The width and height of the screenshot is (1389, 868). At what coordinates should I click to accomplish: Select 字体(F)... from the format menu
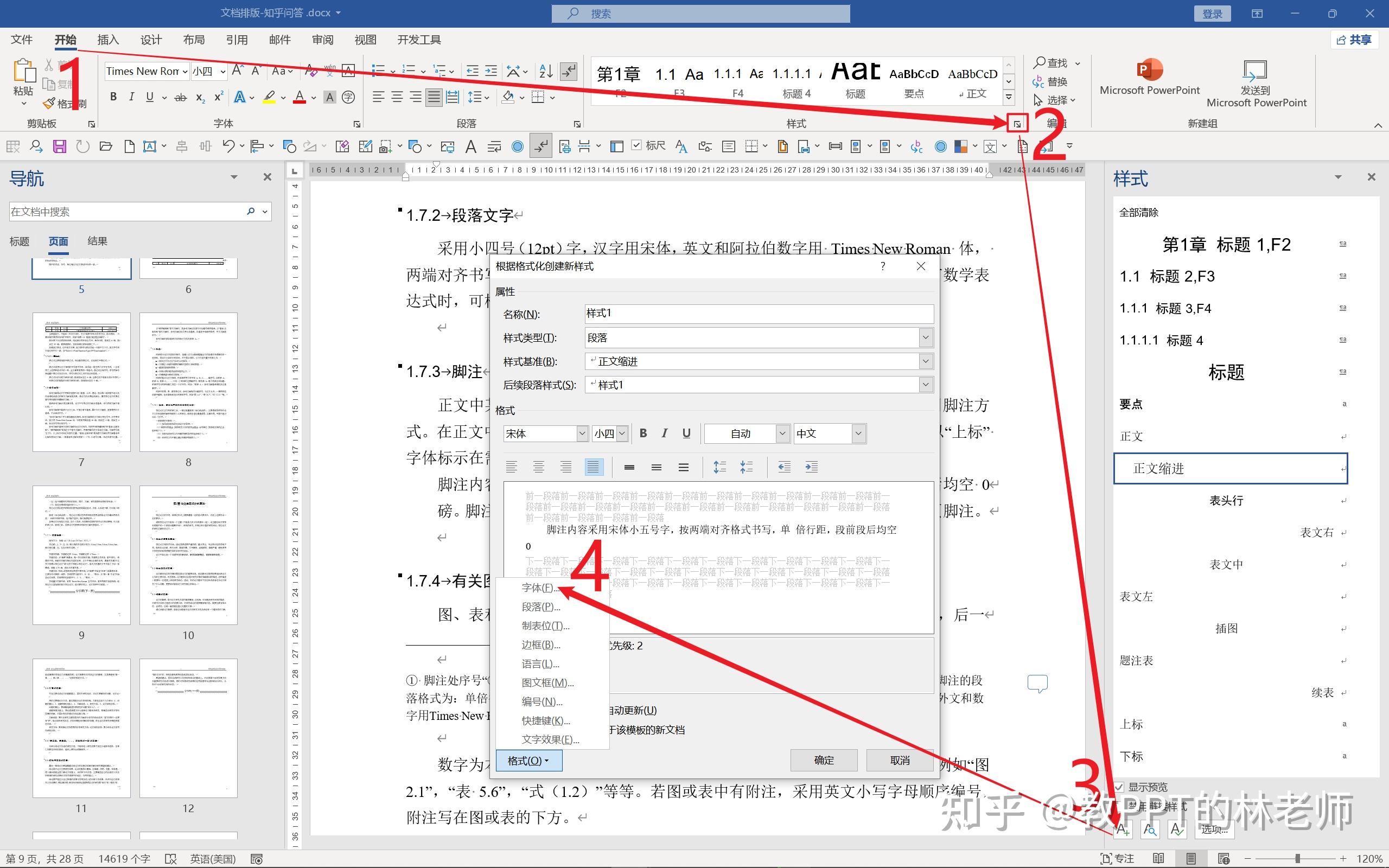click(x=539, y=588)
